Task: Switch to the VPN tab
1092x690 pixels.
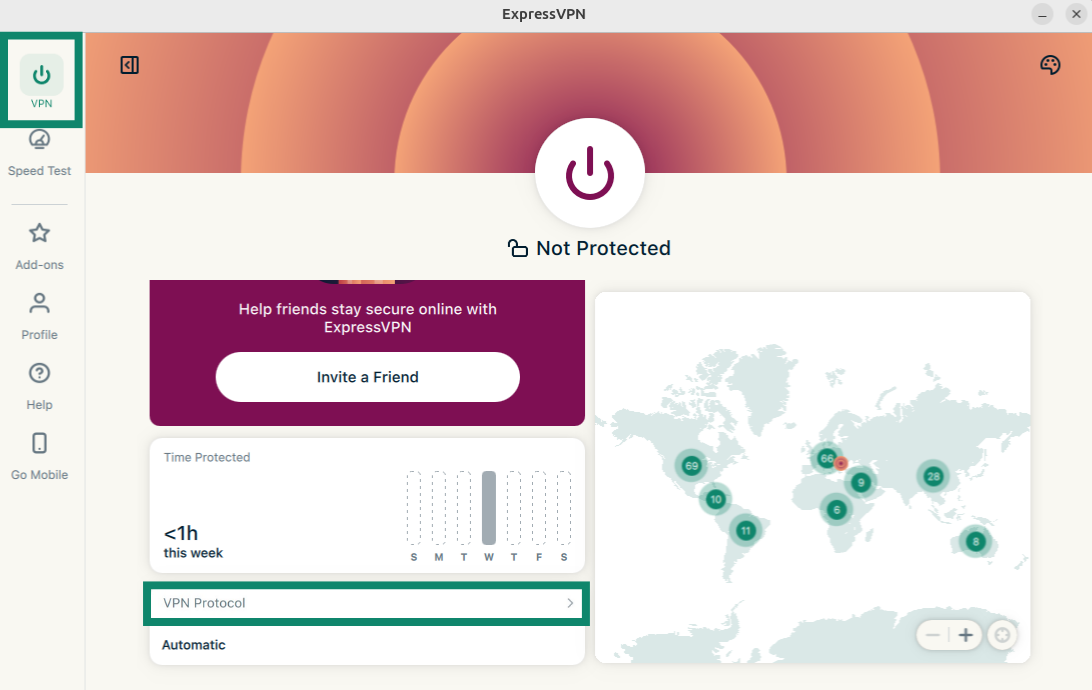Action: coord(41,82)
